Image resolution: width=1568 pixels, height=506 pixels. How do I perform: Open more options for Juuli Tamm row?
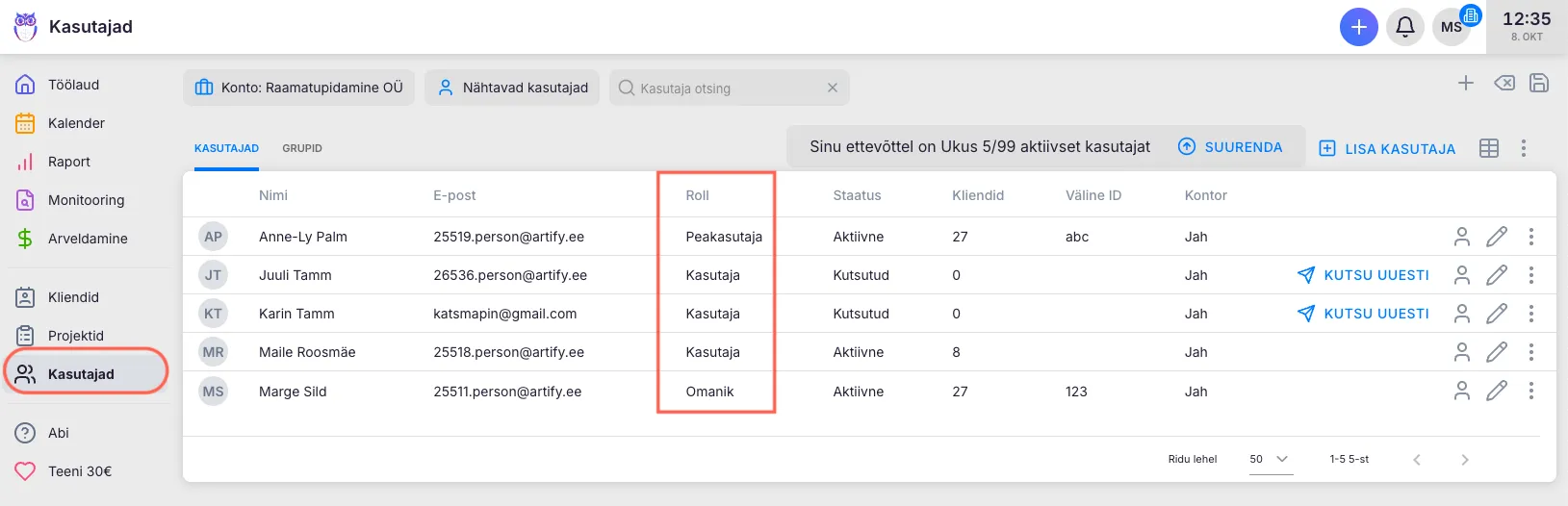1530,275
